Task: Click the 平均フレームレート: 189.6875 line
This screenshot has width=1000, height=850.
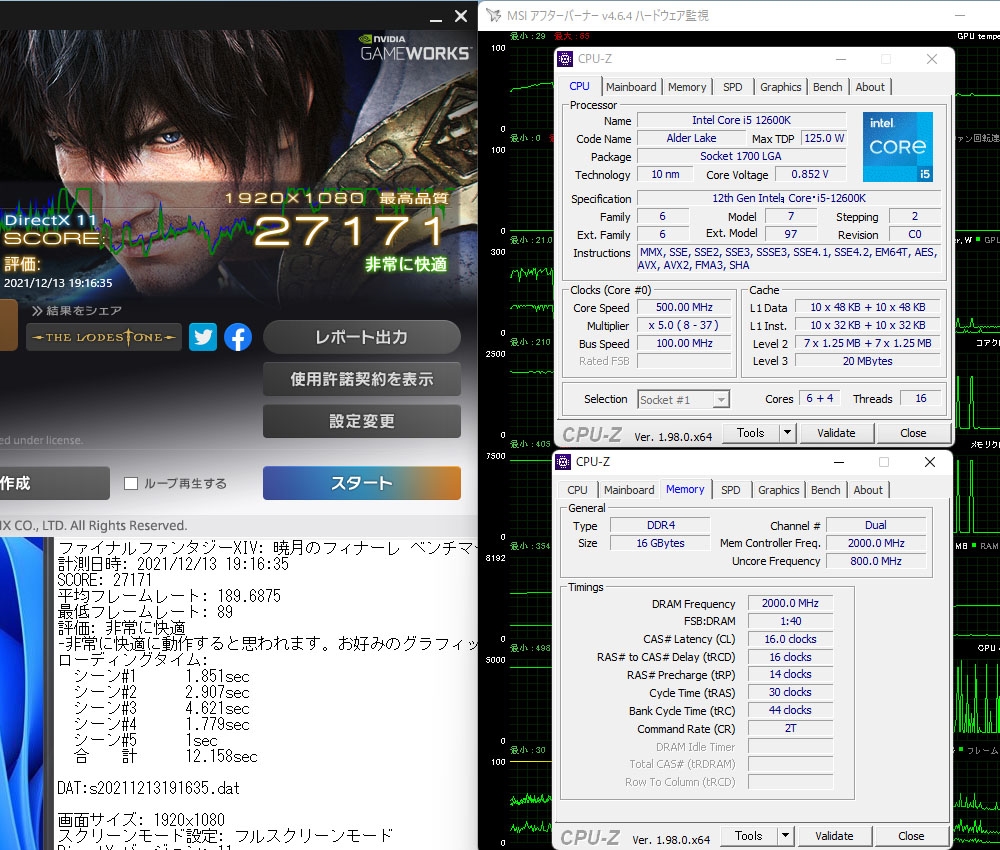Action: coord(169,596)
